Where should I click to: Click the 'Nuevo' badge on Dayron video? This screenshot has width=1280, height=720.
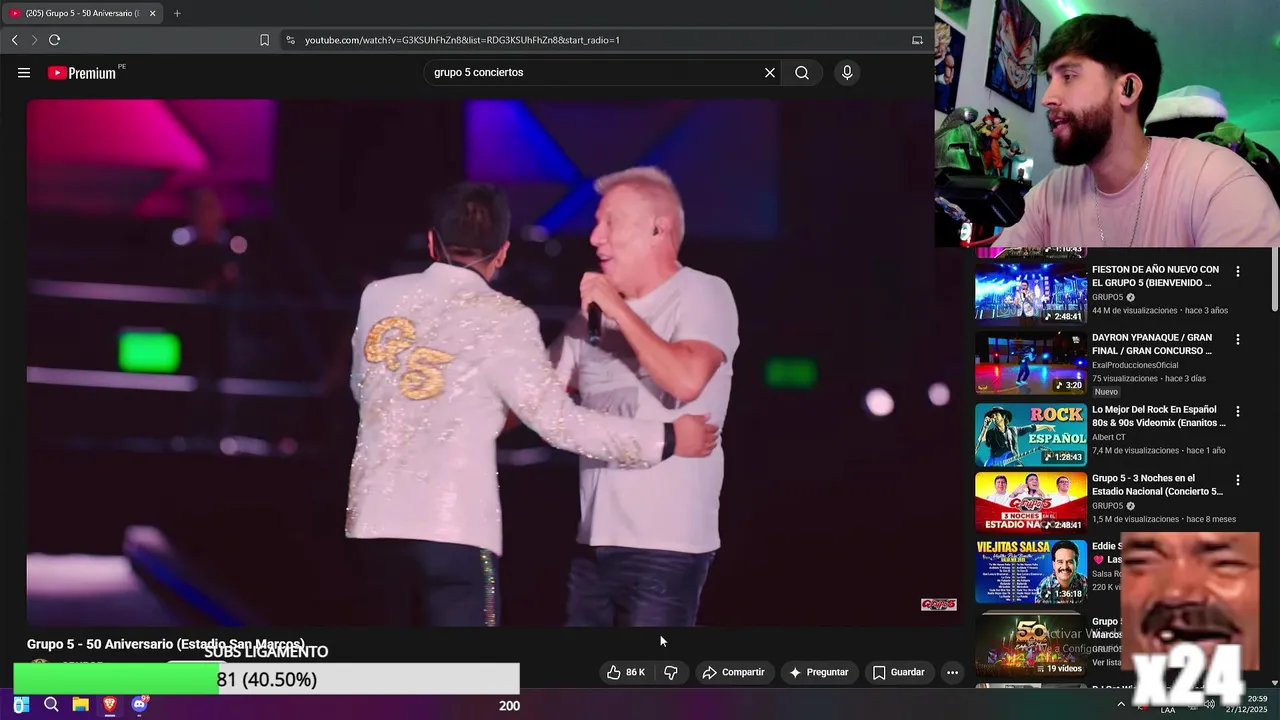click(x=1107, y=392)
